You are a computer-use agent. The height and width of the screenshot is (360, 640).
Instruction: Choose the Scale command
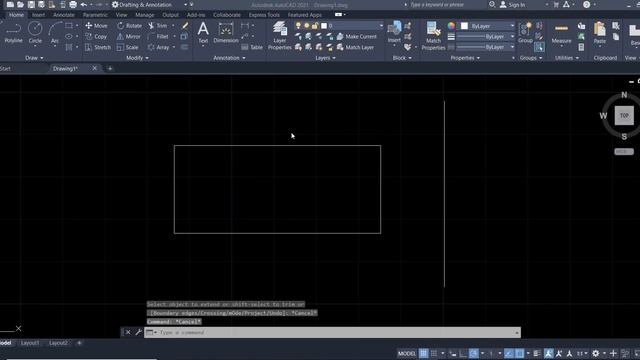pyautogui.click(x=128, y=47)
